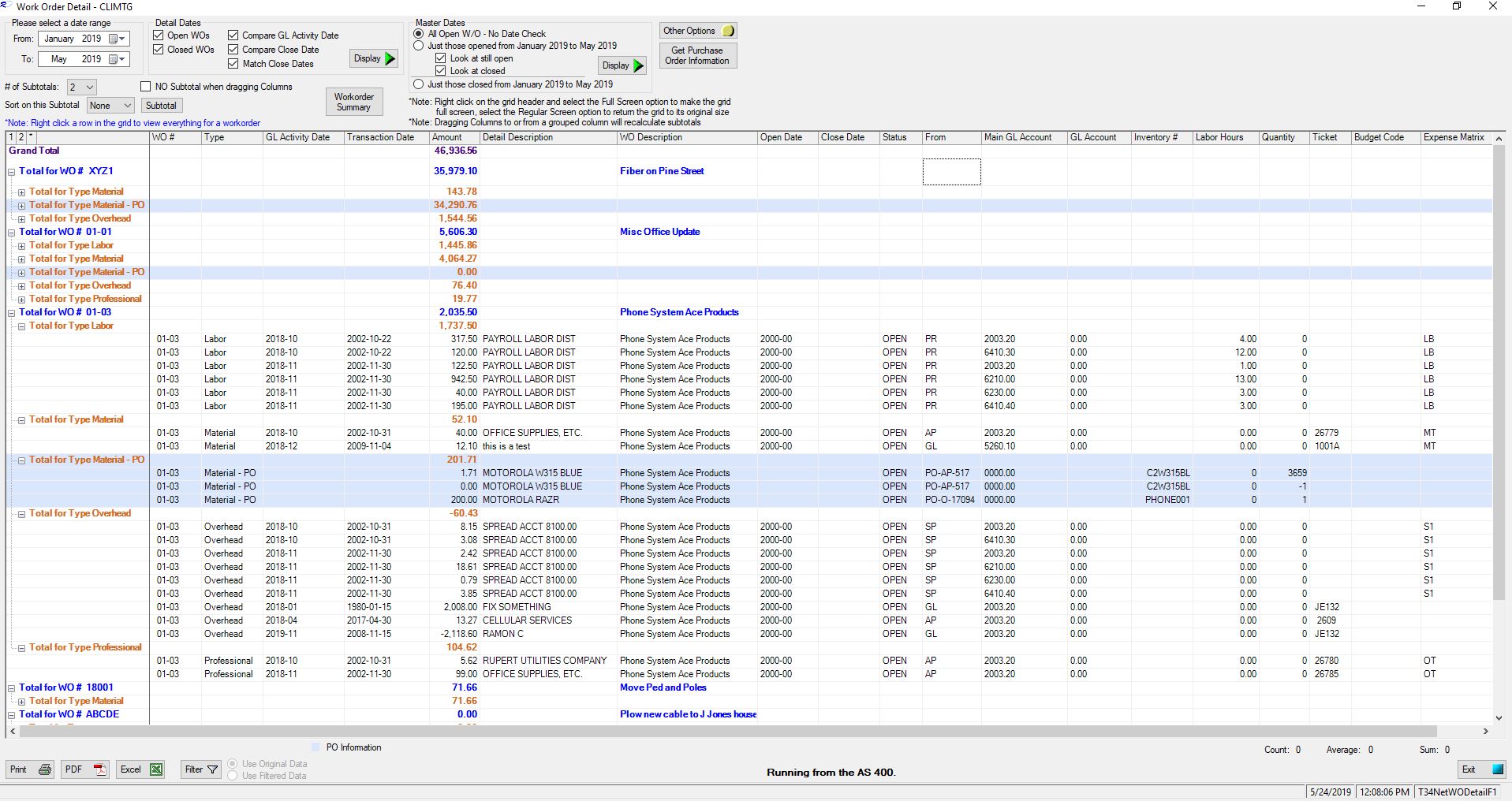This screenshot has height=801, width=1512.
Task: Open the Workorder Summary
Action: click(x=353, y=102)
